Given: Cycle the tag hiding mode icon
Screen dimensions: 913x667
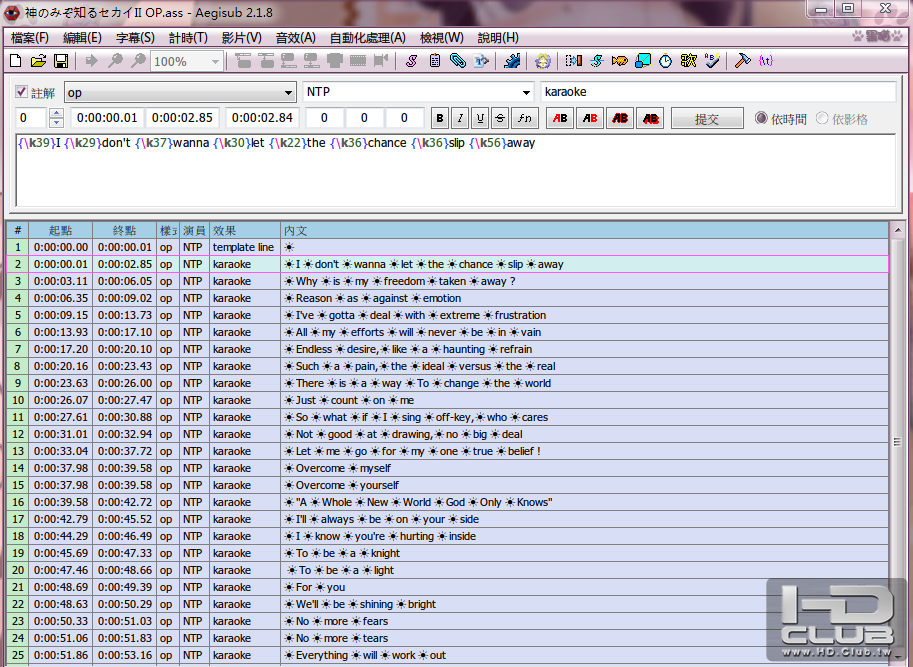Looking at the screenshot, I should [766, 61].
